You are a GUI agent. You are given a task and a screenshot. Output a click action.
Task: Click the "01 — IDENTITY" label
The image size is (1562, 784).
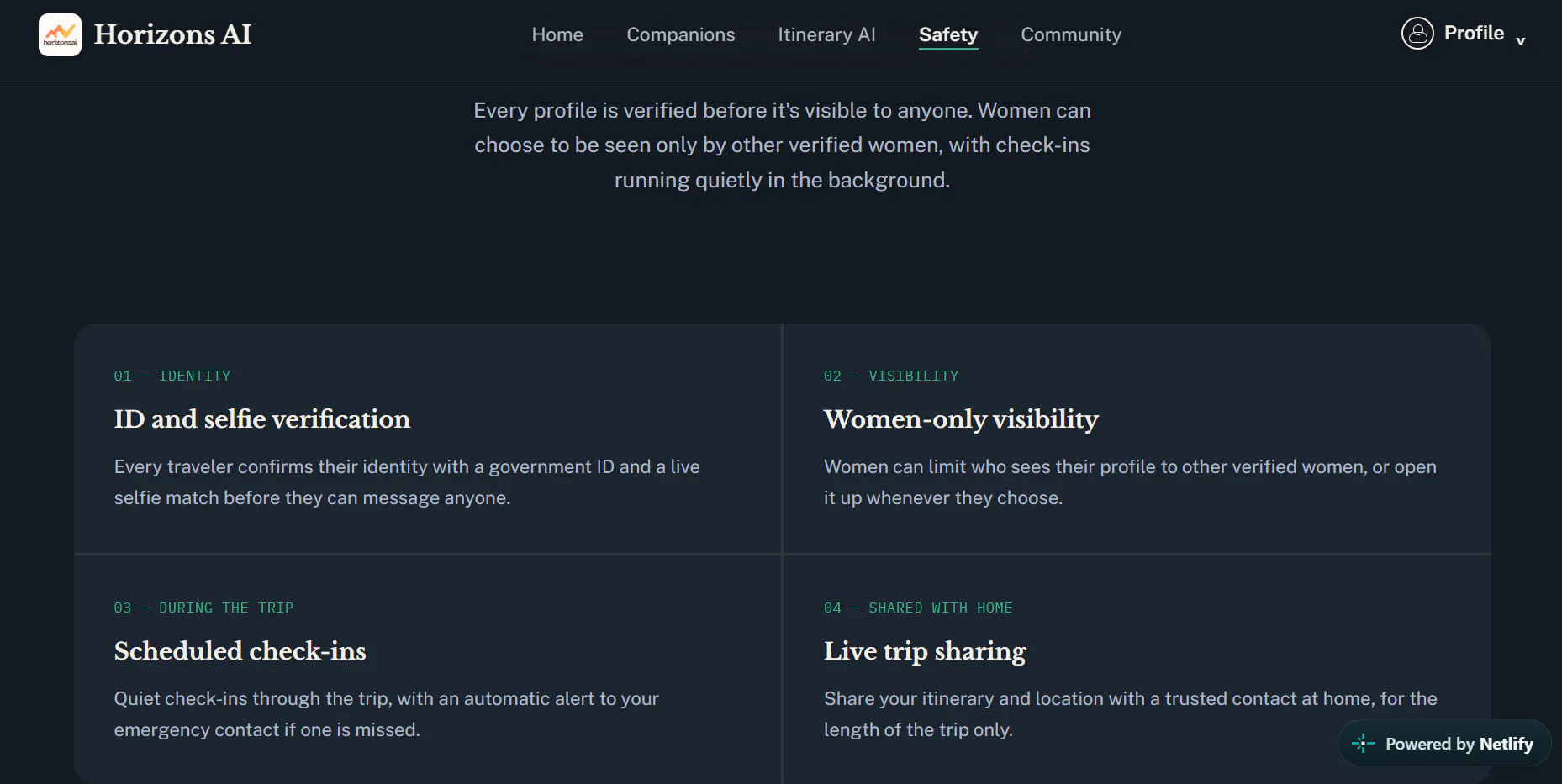tap(172, 376)
